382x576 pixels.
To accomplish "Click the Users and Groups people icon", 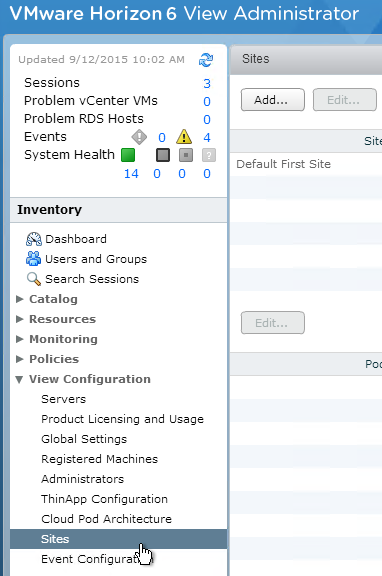I will point(33,259).
